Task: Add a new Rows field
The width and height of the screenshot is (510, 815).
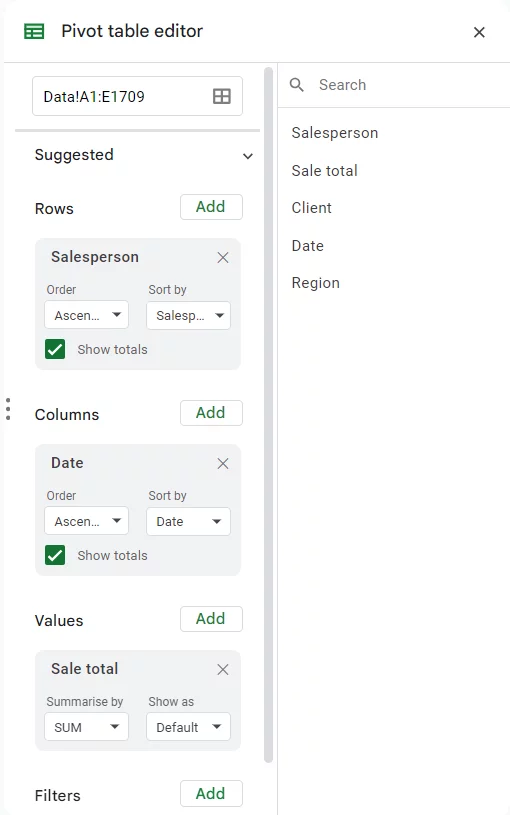Action: (211, 207)
